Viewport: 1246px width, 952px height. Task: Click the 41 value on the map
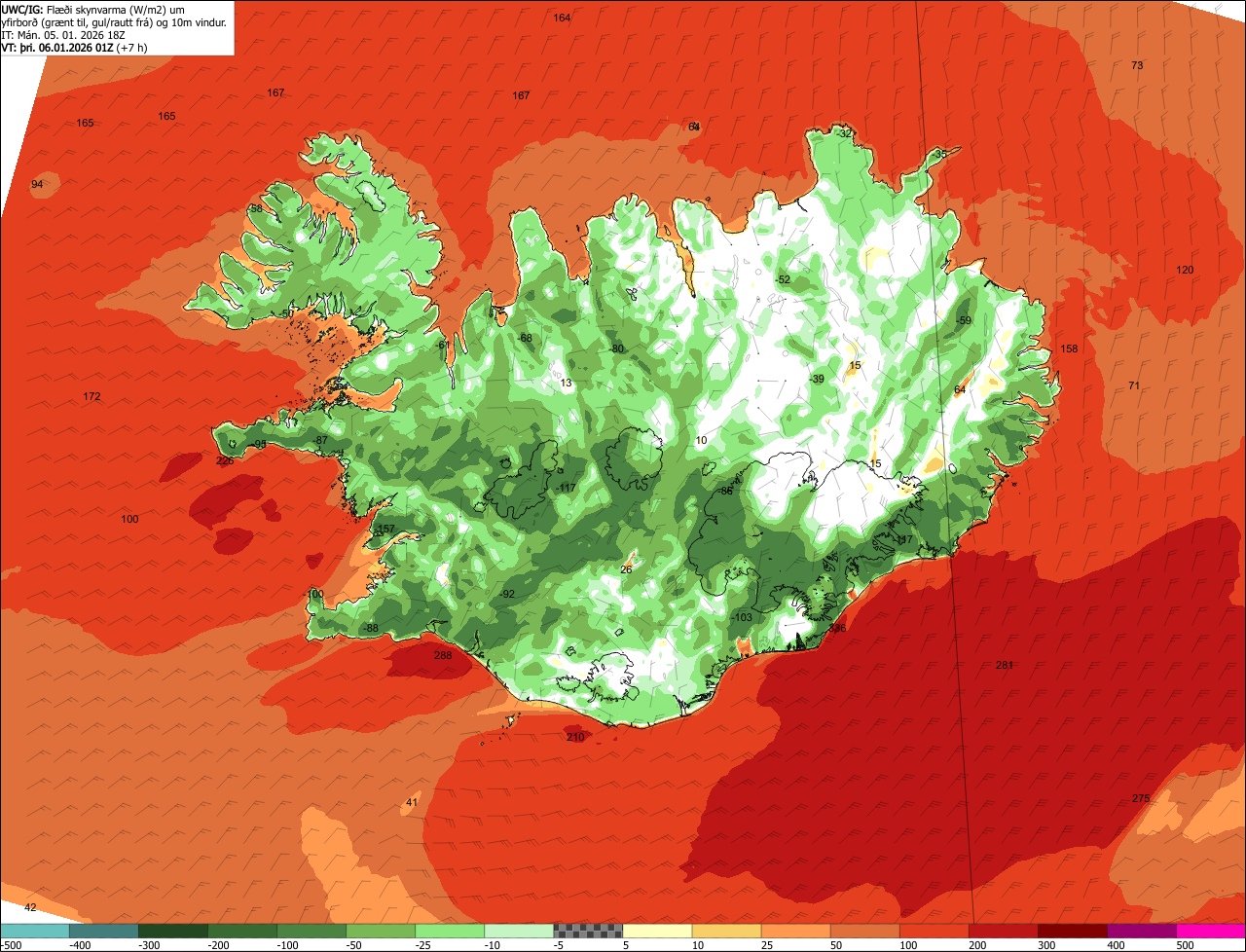(x=412, y=802)
